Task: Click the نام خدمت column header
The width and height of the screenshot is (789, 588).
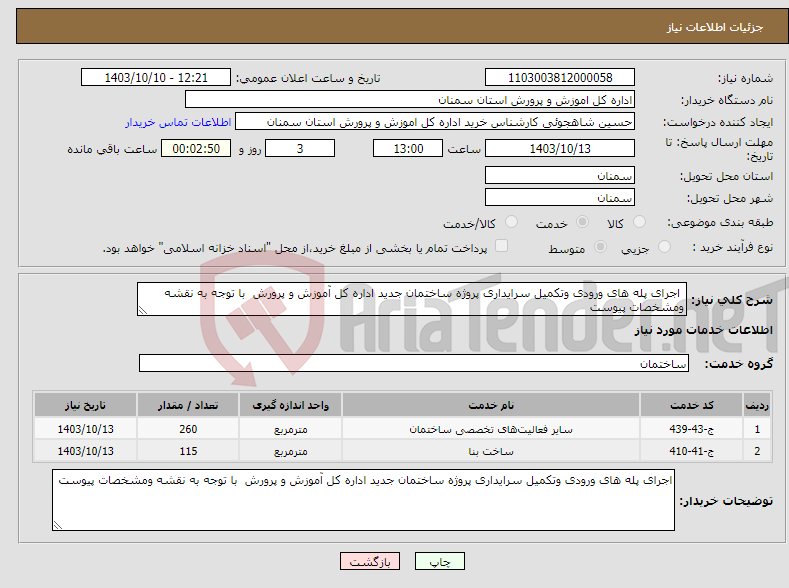Action: pyautogui.click(x=491, y=405)
